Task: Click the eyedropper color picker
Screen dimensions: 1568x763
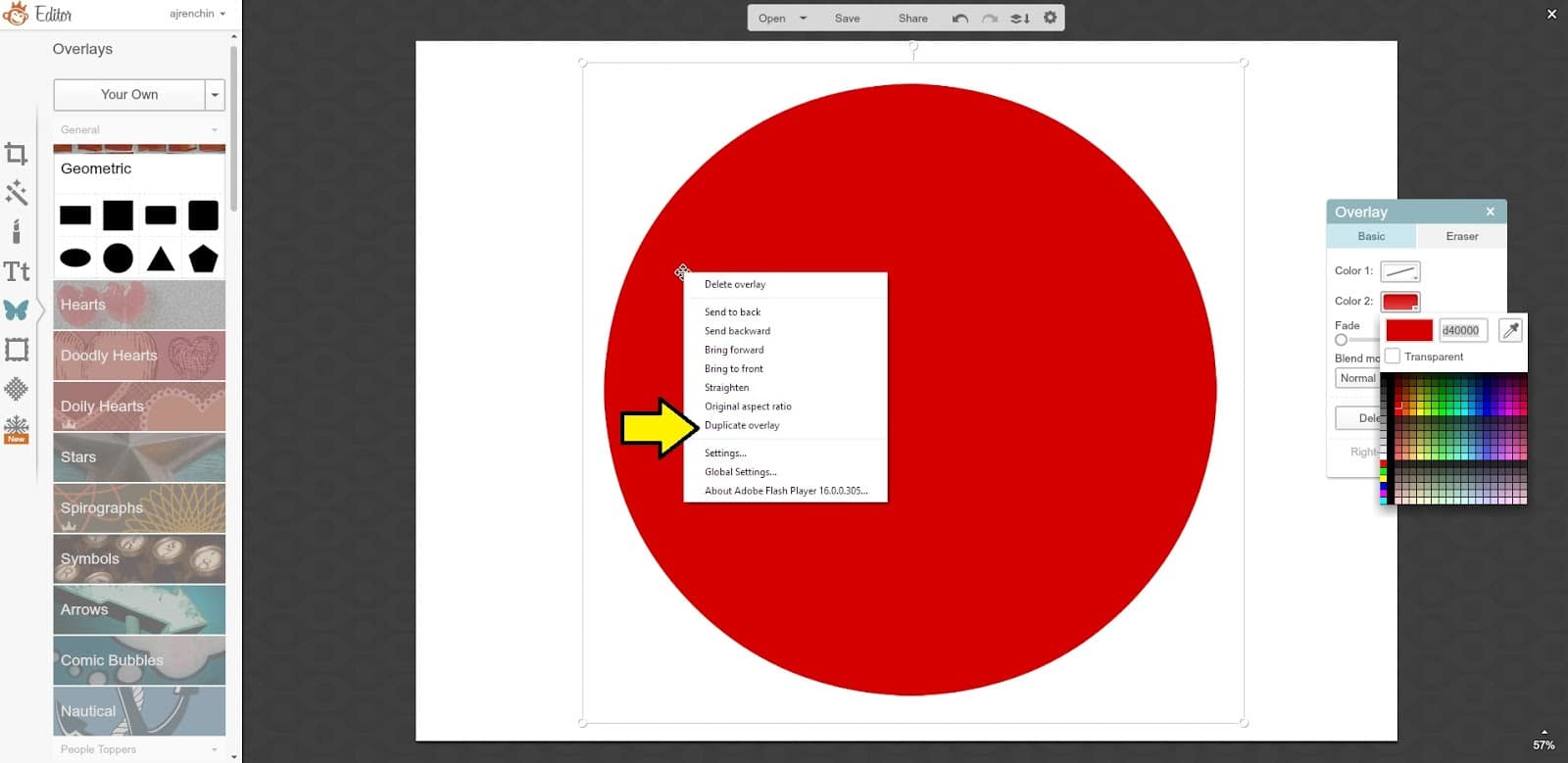Action: pos(1510,330)
